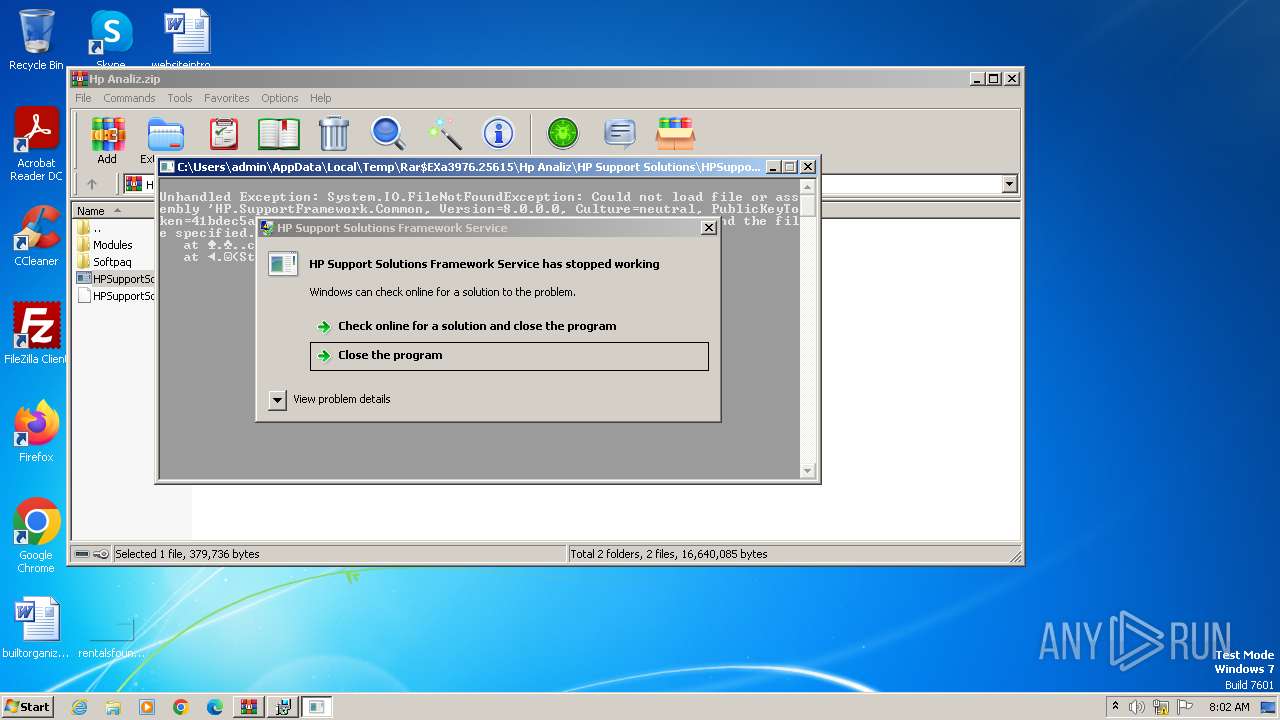This screenshot has width=1280, height=720.
Task: Open Microsoft Edge from the taskbar
Action: [214, 707]
